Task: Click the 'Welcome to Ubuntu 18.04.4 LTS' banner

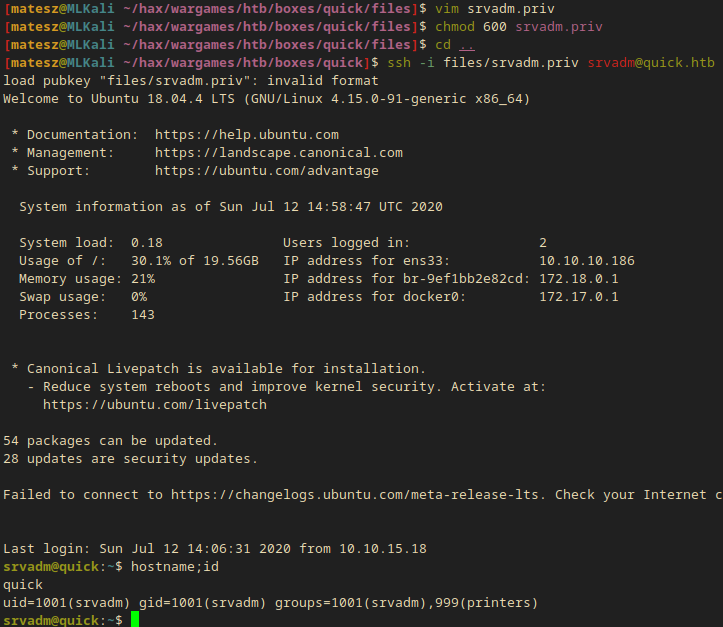Action: point(266,98)
